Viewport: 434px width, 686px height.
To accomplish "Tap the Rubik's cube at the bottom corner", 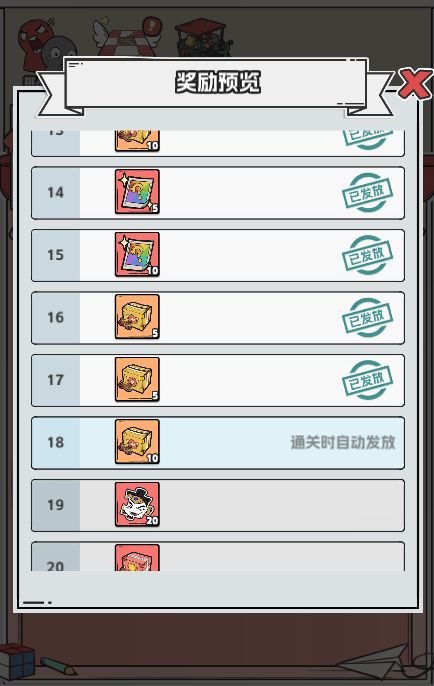I will pos(17,661).
